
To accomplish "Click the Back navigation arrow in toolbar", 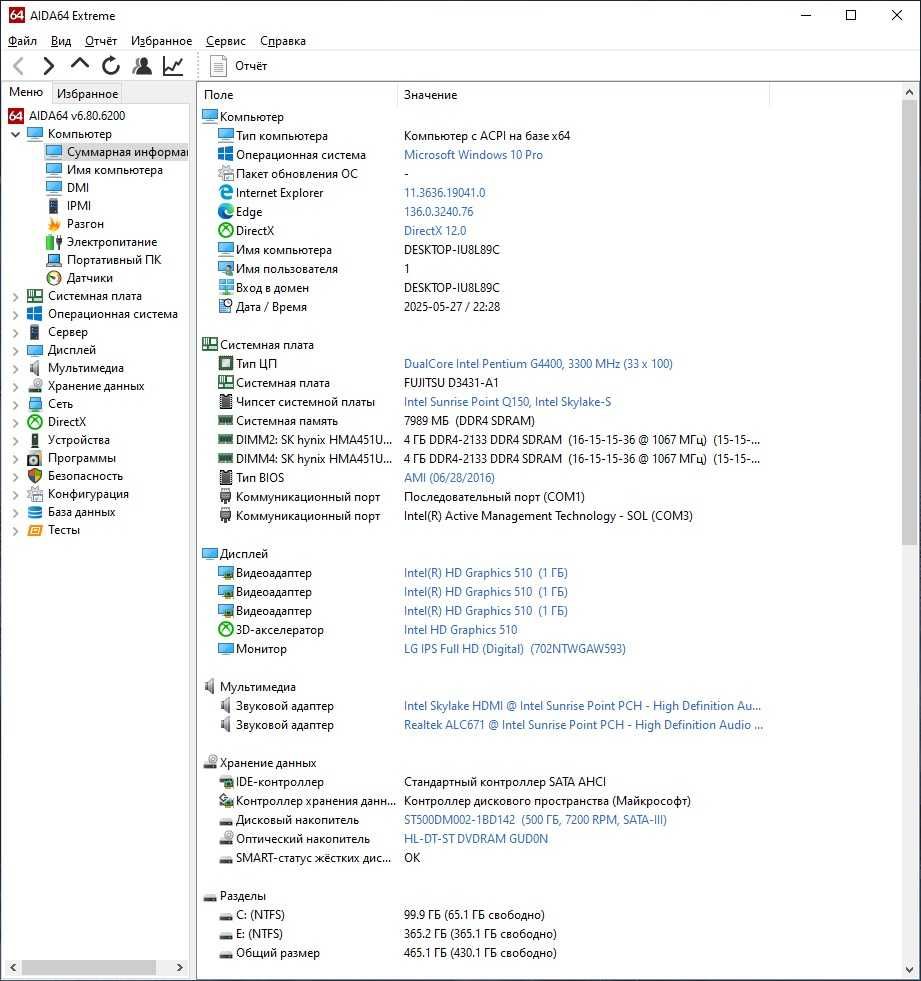I will coord(19,66).
